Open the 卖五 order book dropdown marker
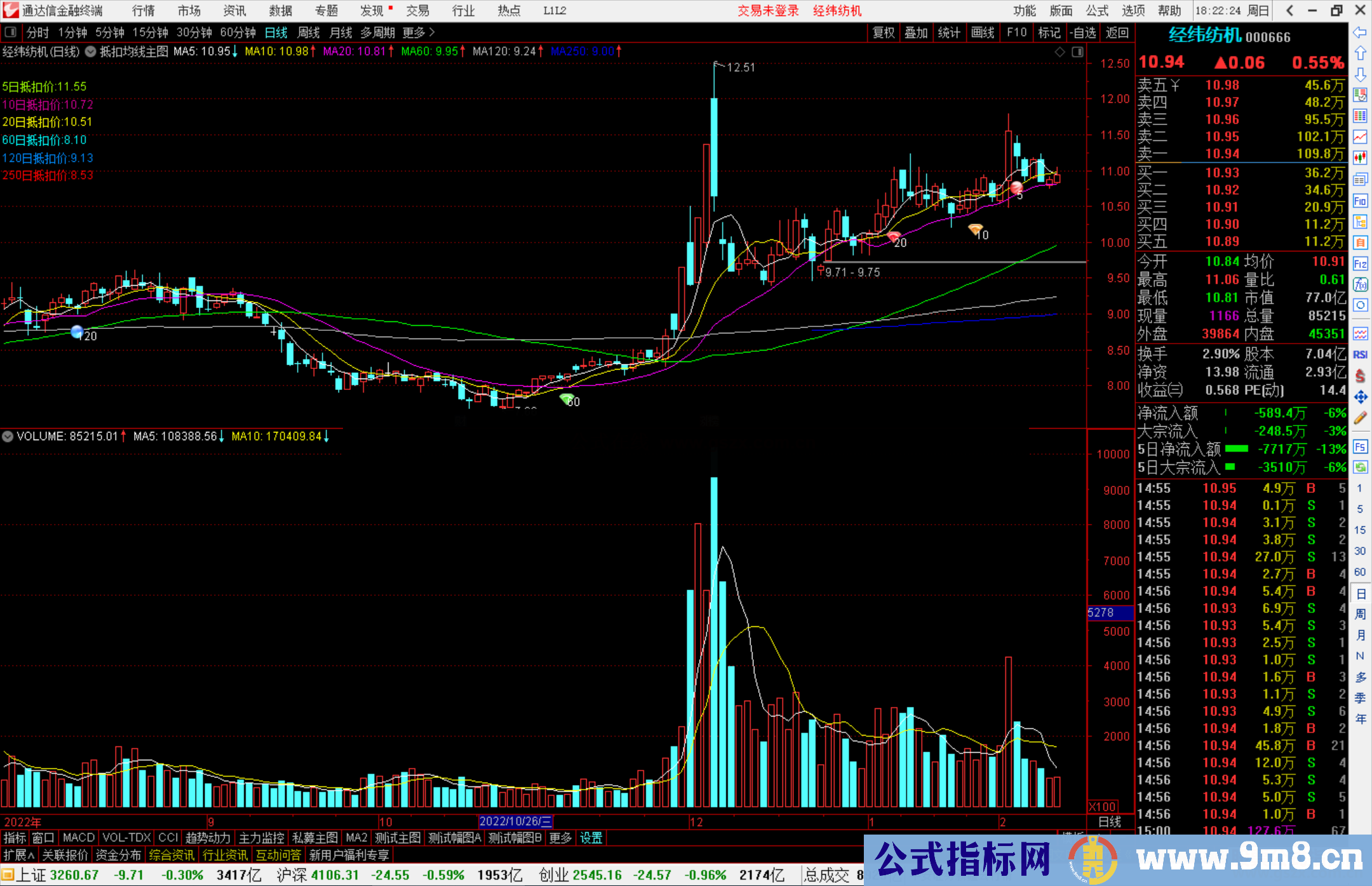Viewport: 1372px width, 886px height. tap(1176, 85)
